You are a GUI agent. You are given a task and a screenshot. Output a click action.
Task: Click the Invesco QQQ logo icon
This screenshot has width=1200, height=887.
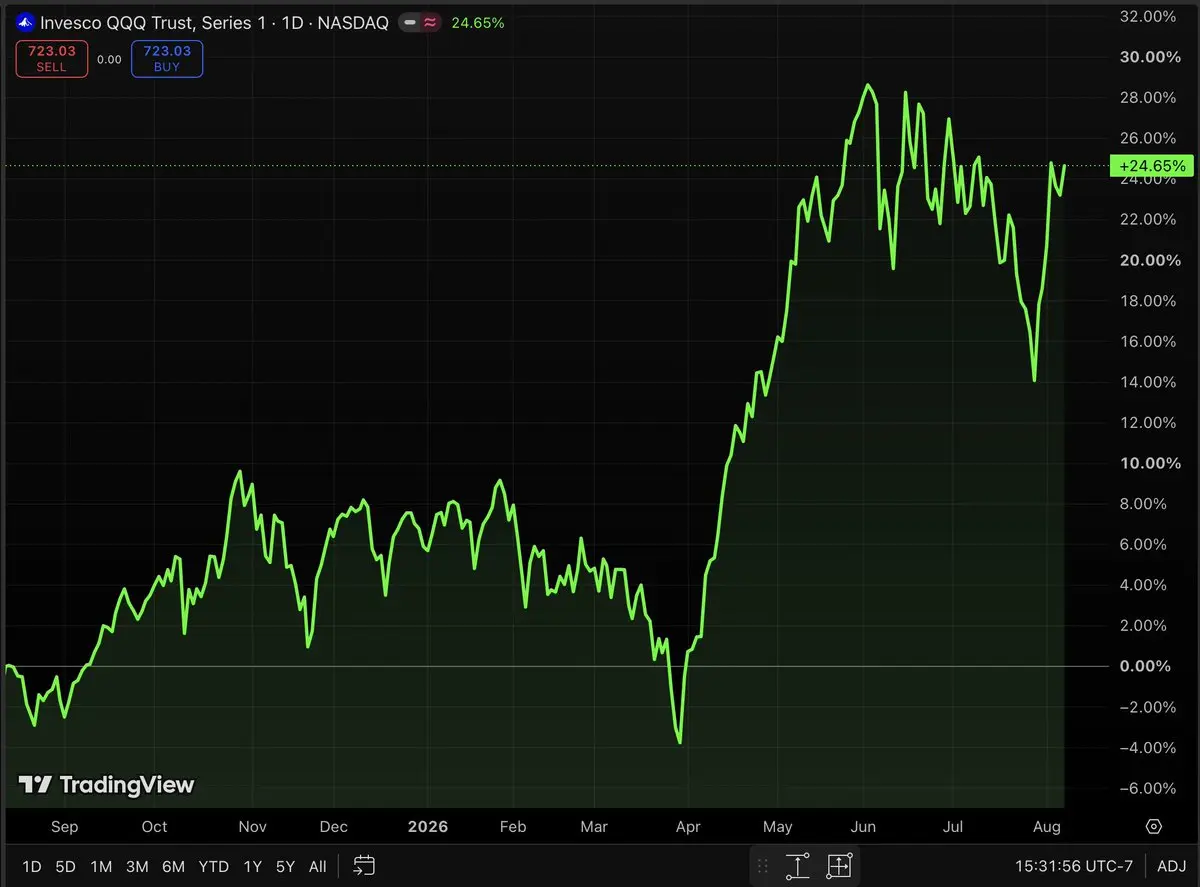(26, 22)
